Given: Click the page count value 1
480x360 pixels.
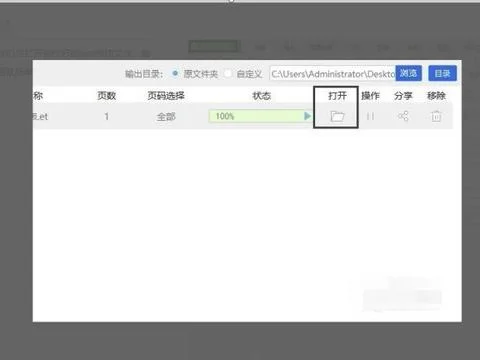Looking at the screenshot, I should (106, 116).
